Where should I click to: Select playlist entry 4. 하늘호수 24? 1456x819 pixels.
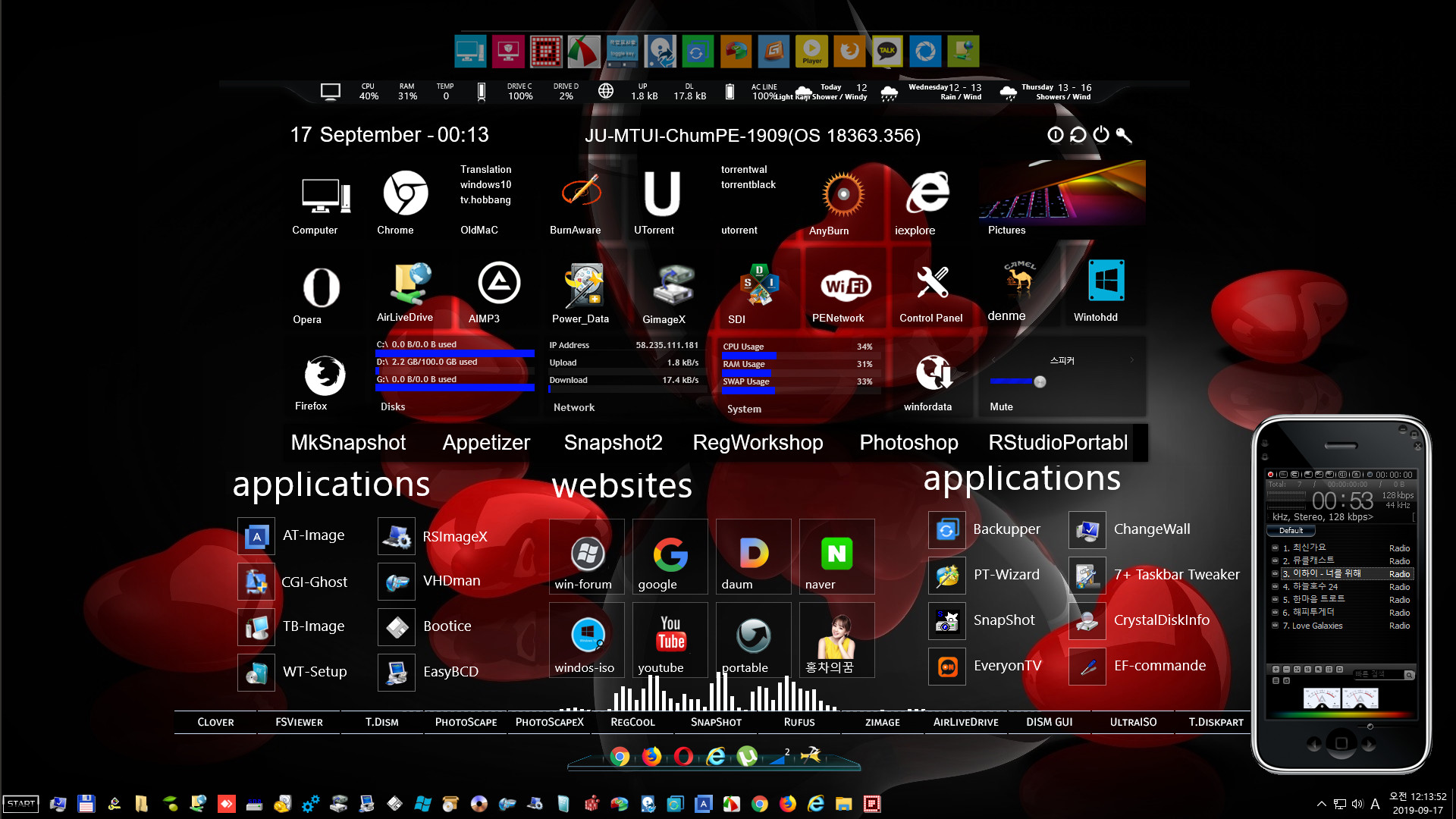[x=1341, y=587]
